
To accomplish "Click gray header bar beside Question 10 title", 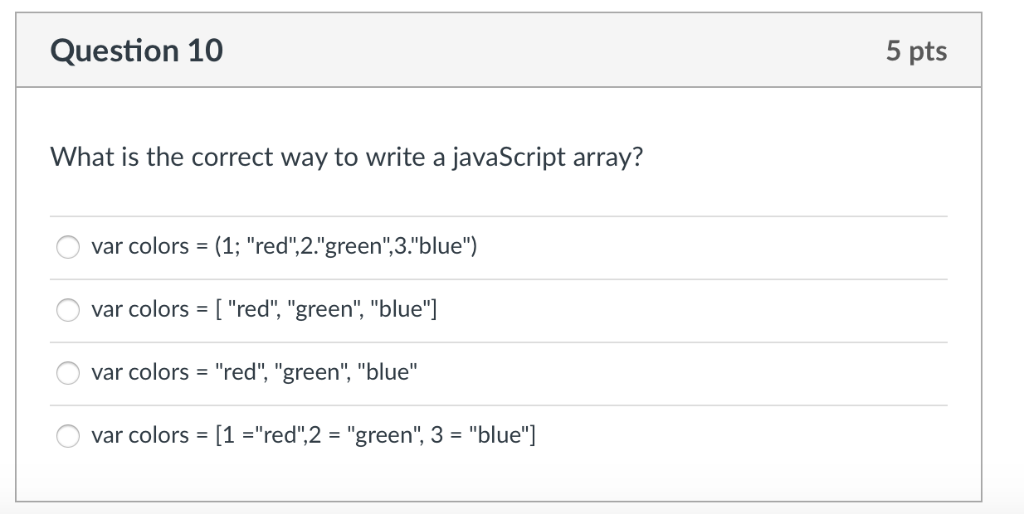I will pyautogui.click(x=554, y=50).
